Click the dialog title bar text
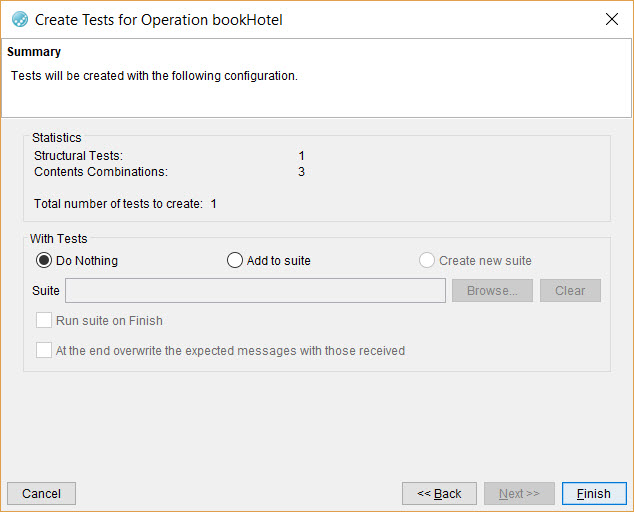This screenshot has width=634, height=512. 159,19
